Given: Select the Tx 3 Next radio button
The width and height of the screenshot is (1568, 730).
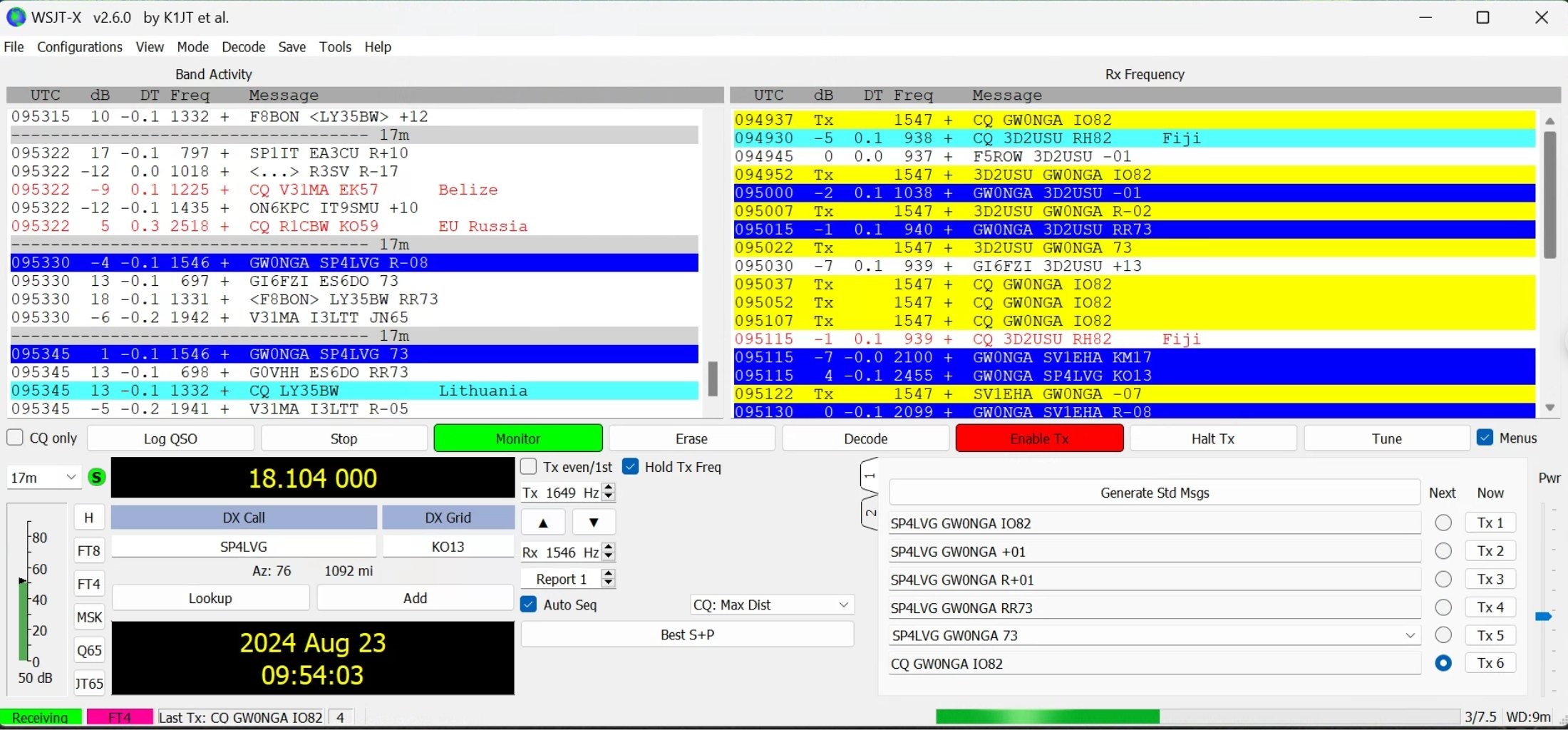Looking at the screenshot, I should coord(1443,579).
